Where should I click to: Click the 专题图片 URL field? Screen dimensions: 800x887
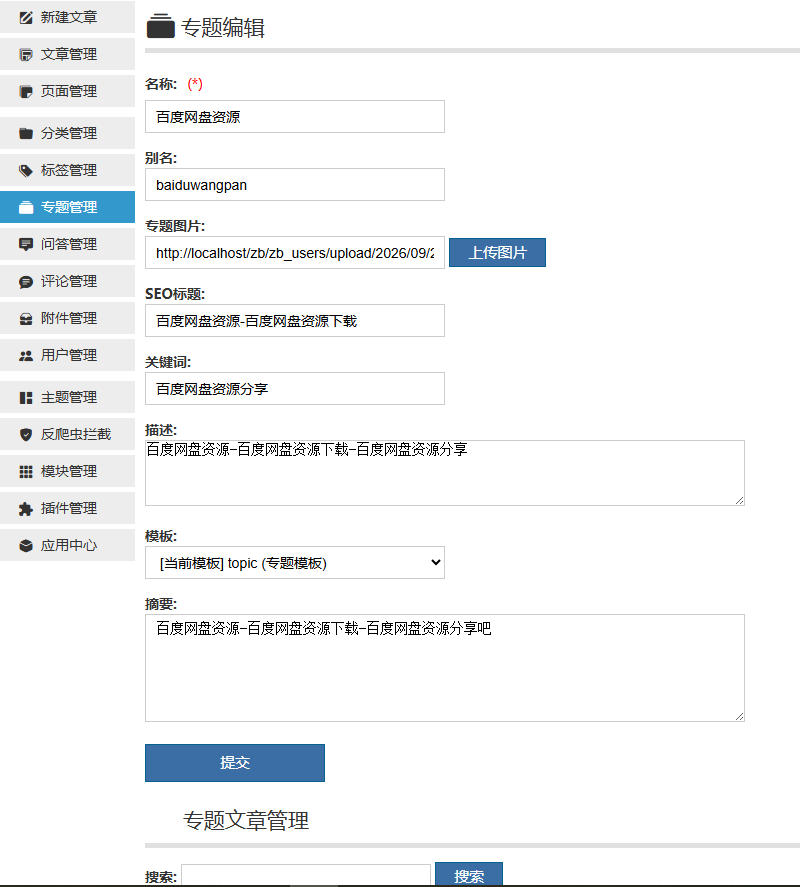pyautogui.click(x=295, y=252)
